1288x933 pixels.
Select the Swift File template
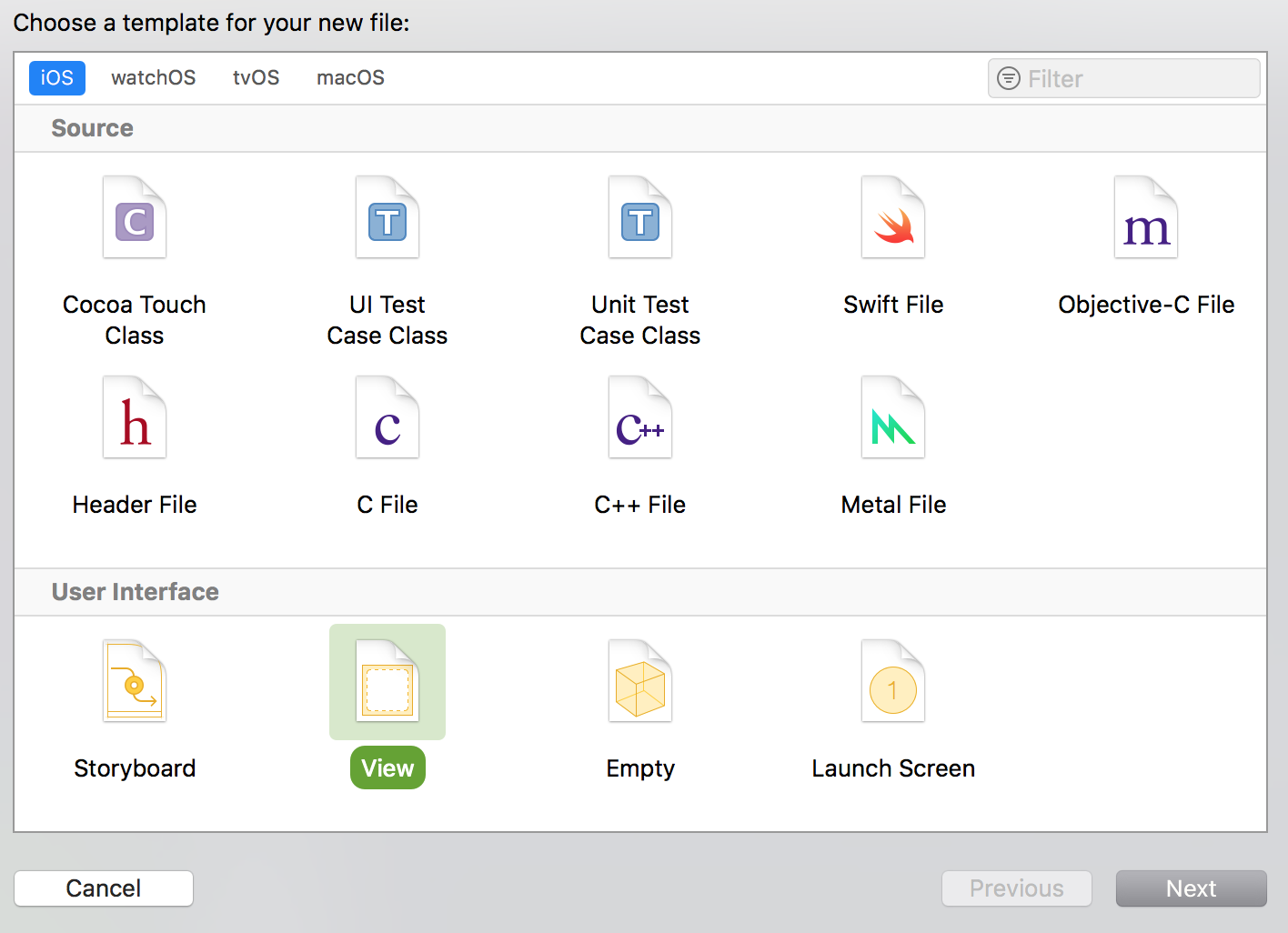tap(893, 218)
